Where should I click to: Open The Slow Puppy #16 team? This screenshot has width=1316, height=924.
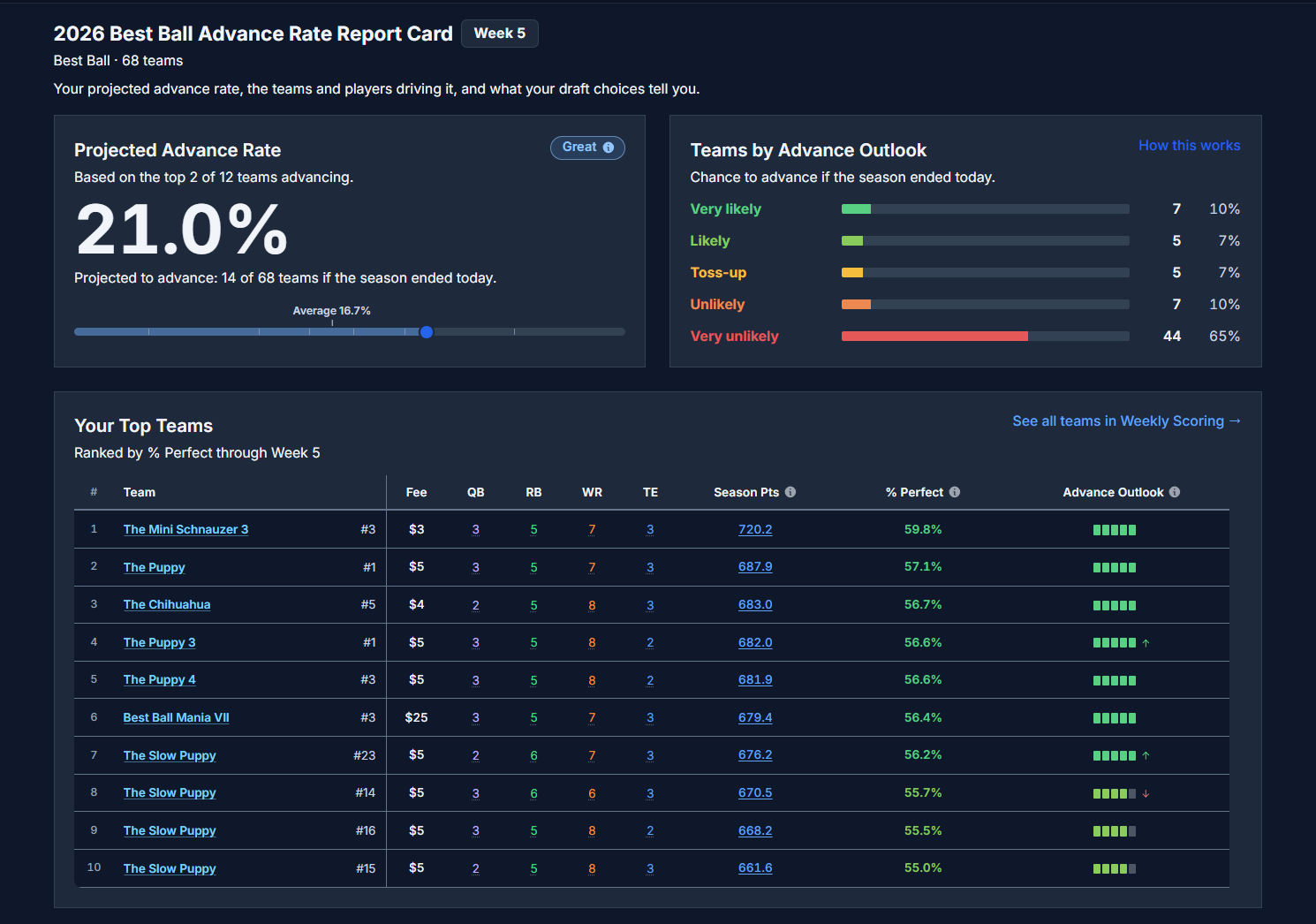pyautogui.click(x=170, y=831)
